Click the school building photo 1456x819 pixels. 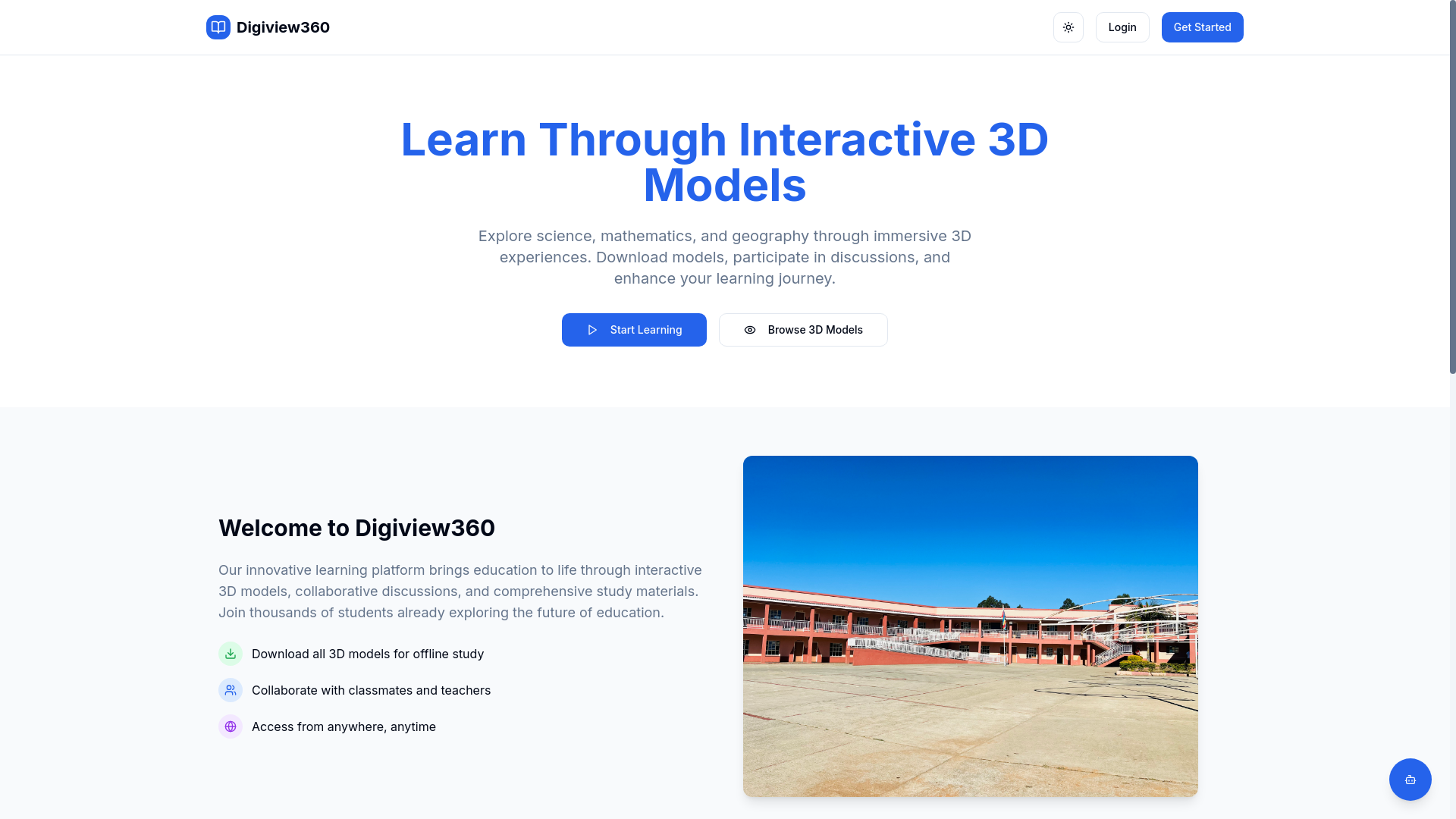point(971,626)
